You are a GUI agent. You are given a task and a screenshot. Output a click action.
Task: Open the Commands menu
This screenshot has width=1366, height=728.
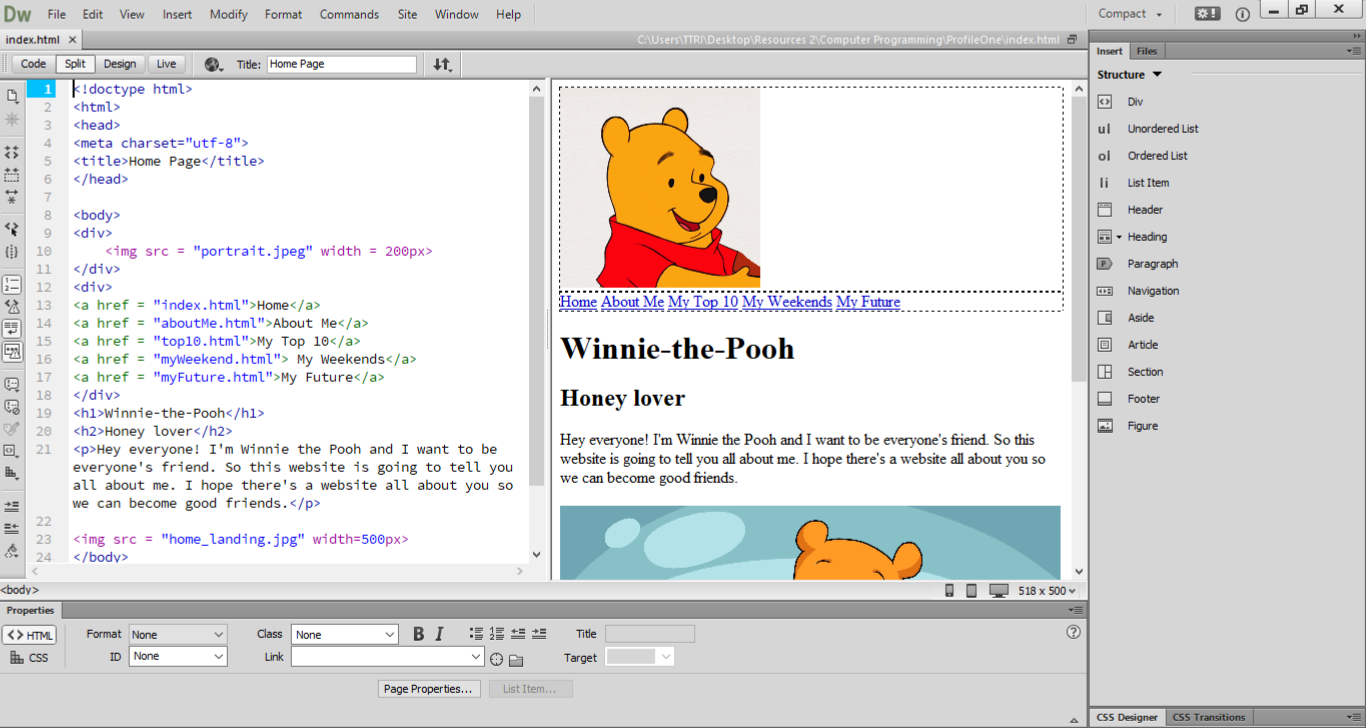tap(349, 14)
